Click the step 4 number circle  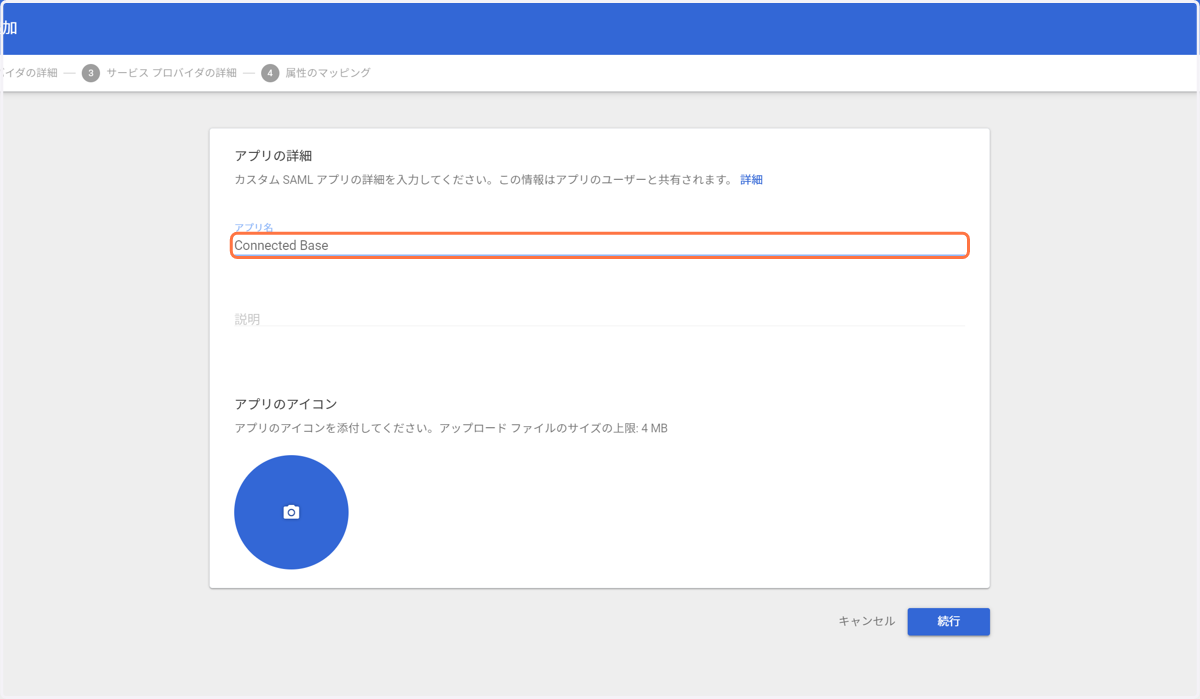click(x=270, y=73)
